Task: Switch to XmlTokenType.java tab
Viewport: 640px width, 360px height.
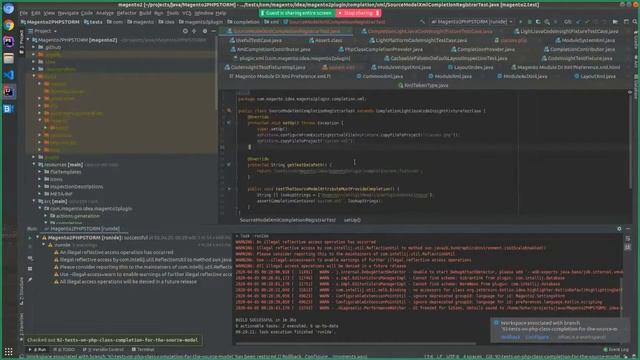Action: coord(423,85)
